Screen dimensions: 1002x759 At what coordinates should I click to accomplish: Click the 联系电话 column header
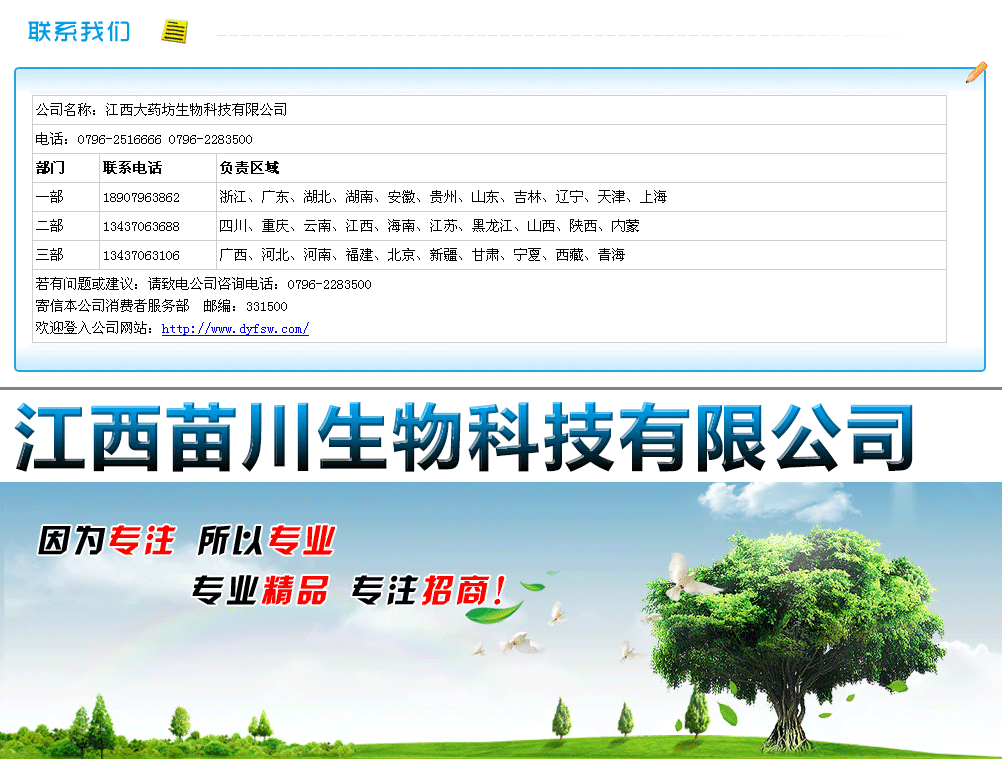pos(158,168)
